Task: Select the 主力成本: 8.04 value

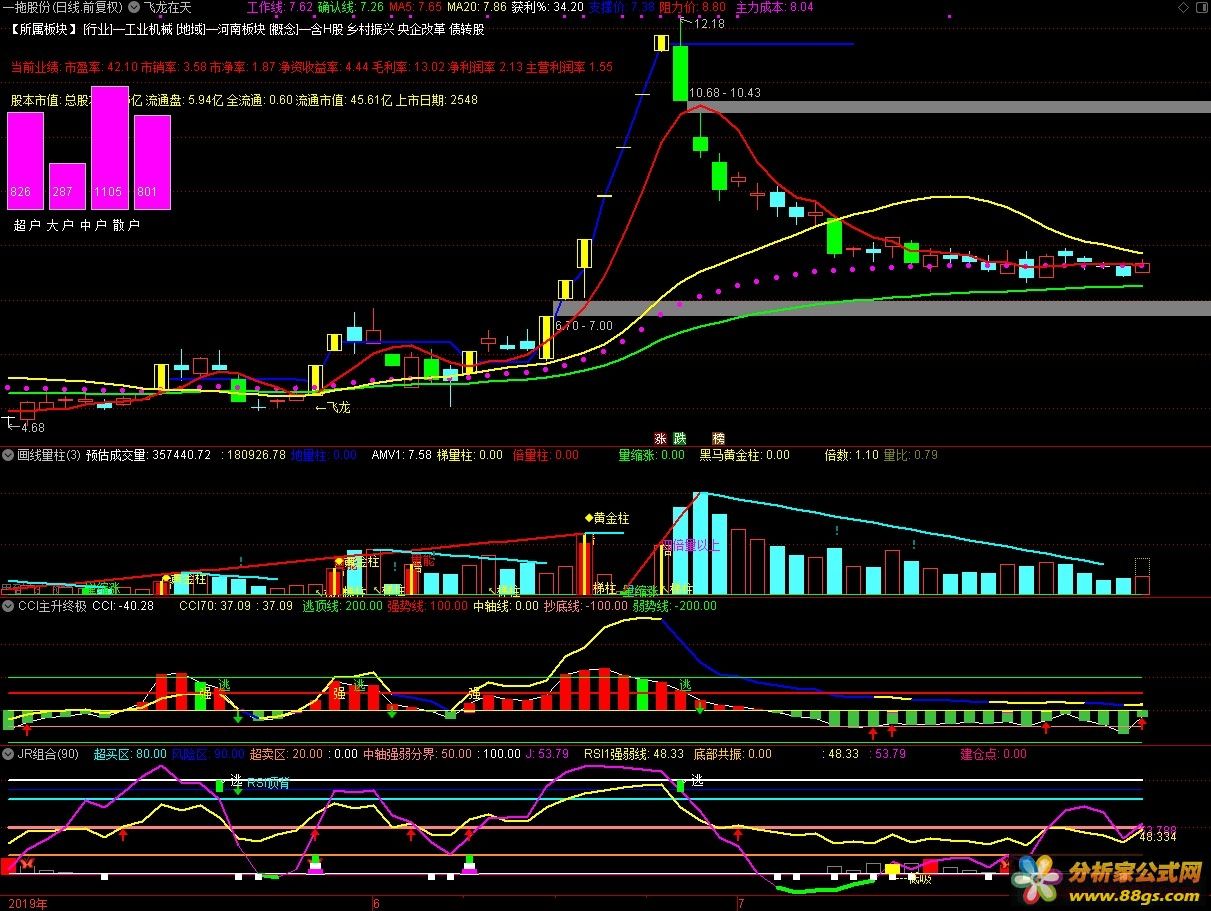Action: pos(775,7)
